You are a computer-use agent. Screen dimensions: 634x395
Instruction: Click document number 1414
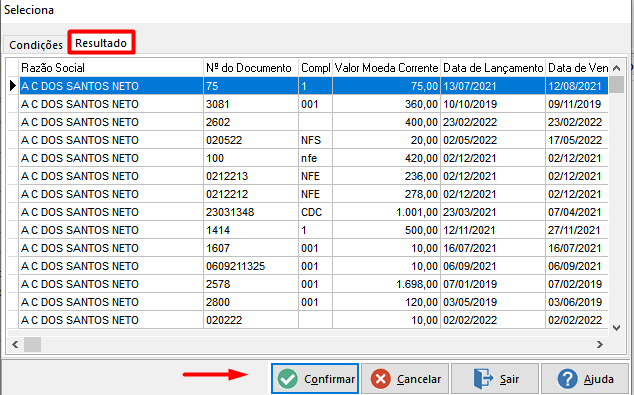pos(251,230)
